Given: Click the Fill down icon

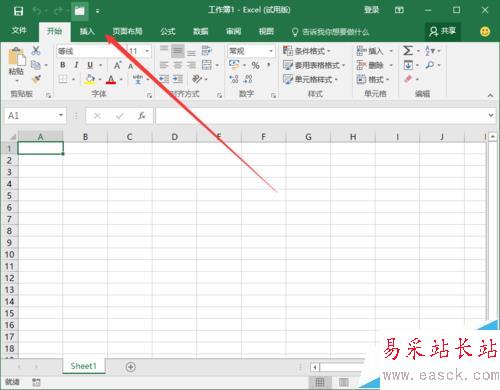Looking at the screenshot, I should [408, 65].
